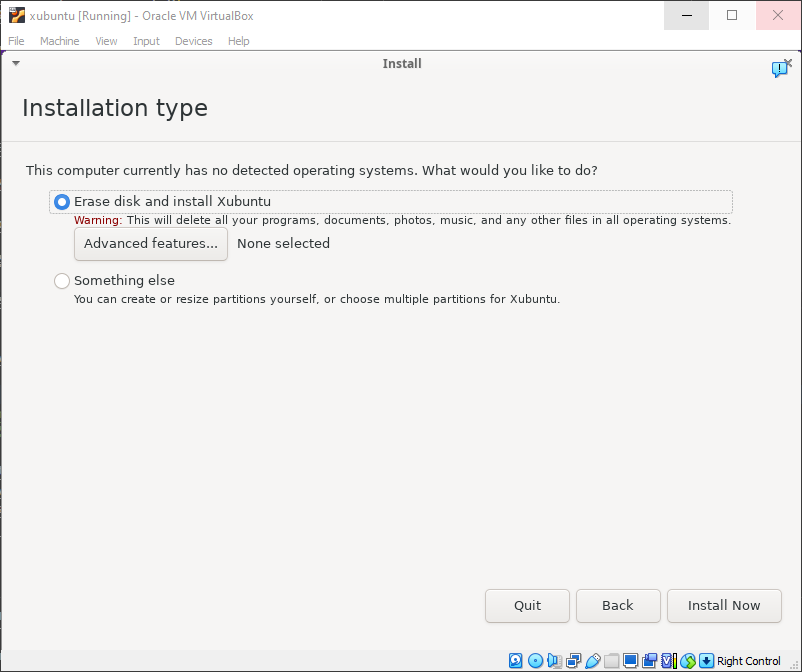Open the Devices menu
Viewport: 802px width, 672px height.
[193, 41]
